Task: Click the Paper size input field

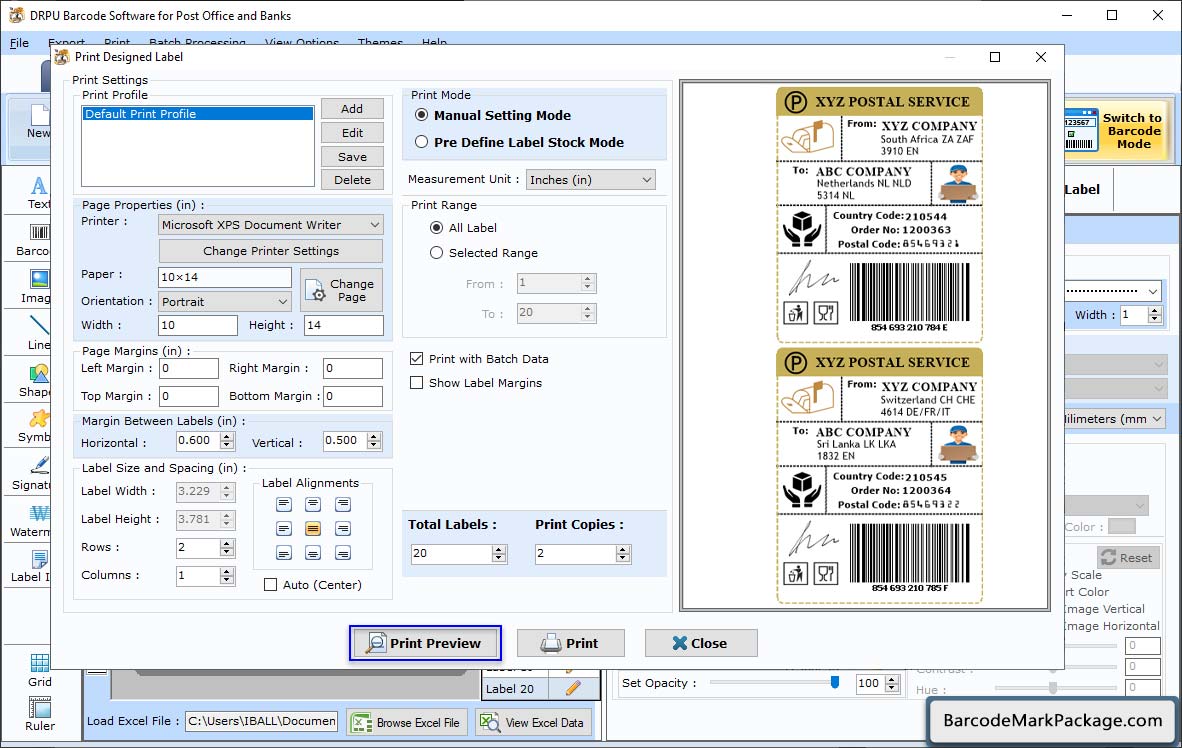Action: coord(225,277)
